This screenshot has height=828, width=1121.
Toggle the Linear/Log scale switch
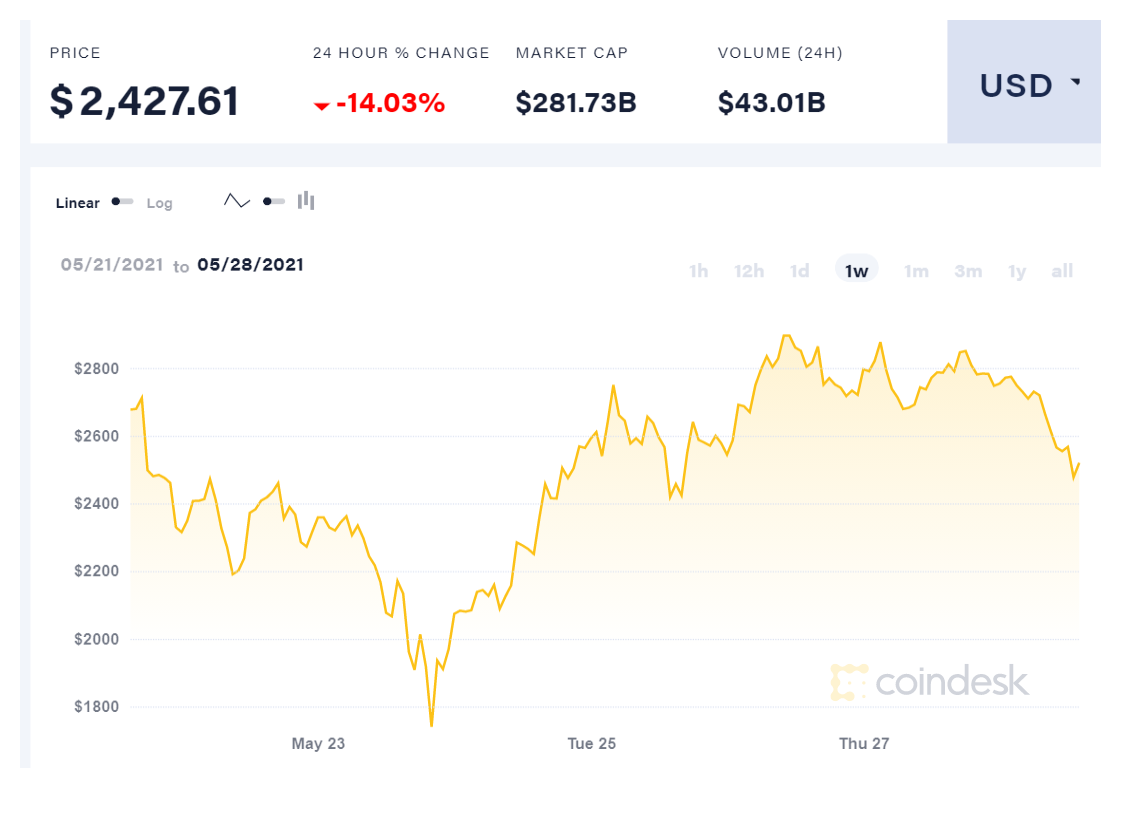123,202
